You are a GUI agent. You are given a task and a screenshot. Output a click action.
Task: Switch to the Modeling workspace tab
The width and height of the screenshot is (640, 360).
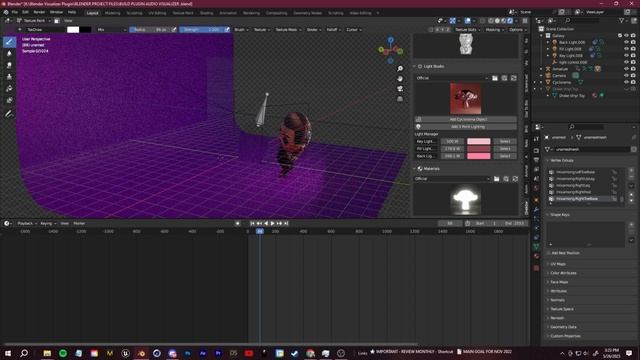click(113, 13)
